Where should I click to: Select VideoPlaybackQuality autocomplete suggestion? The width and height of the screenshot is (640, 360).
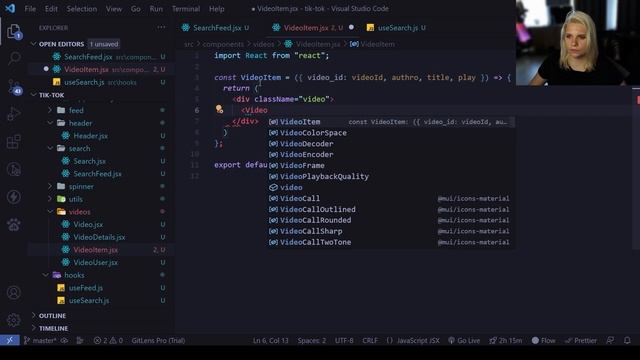coord(391,176)
